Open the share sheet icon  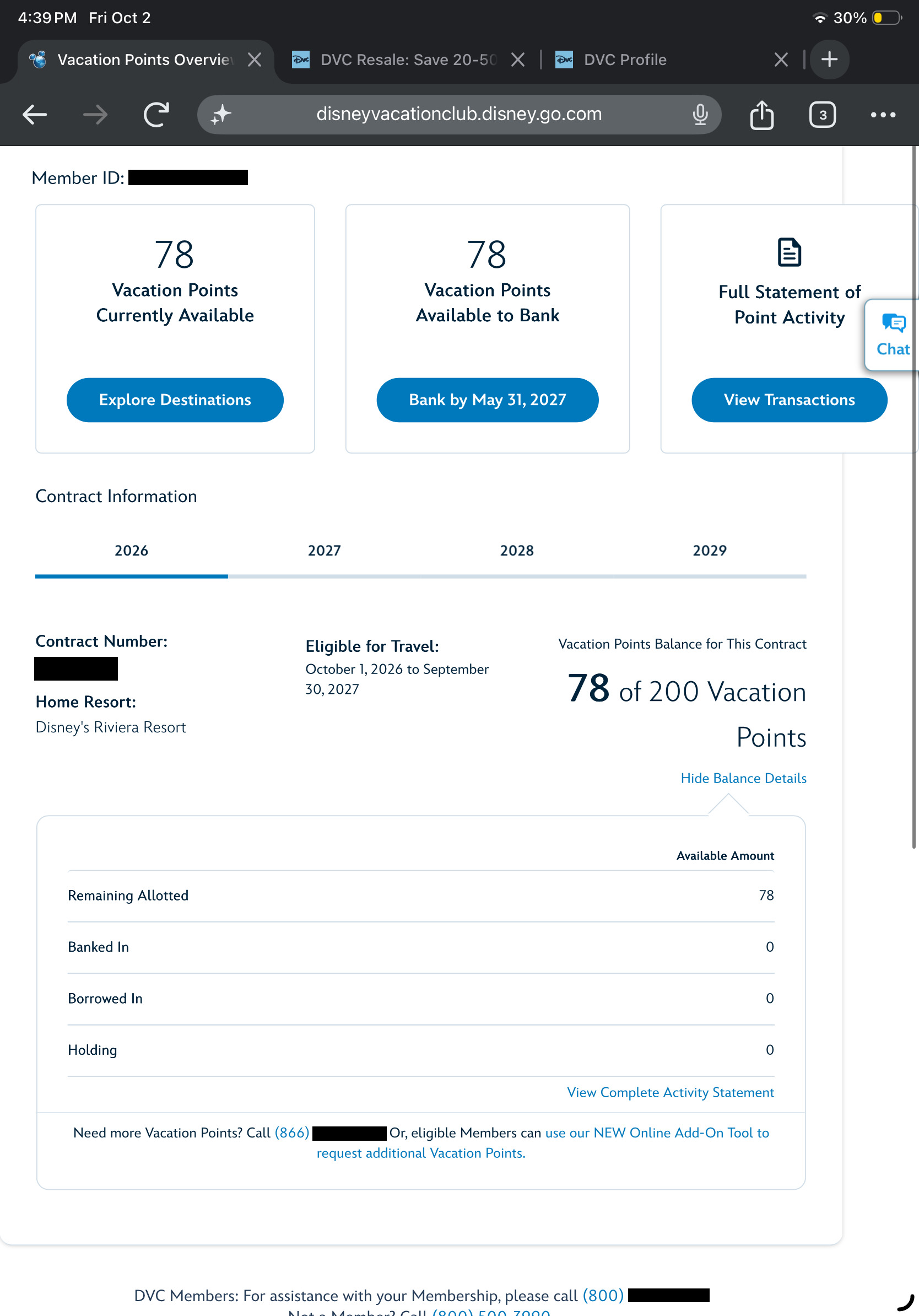click(761, 115)
